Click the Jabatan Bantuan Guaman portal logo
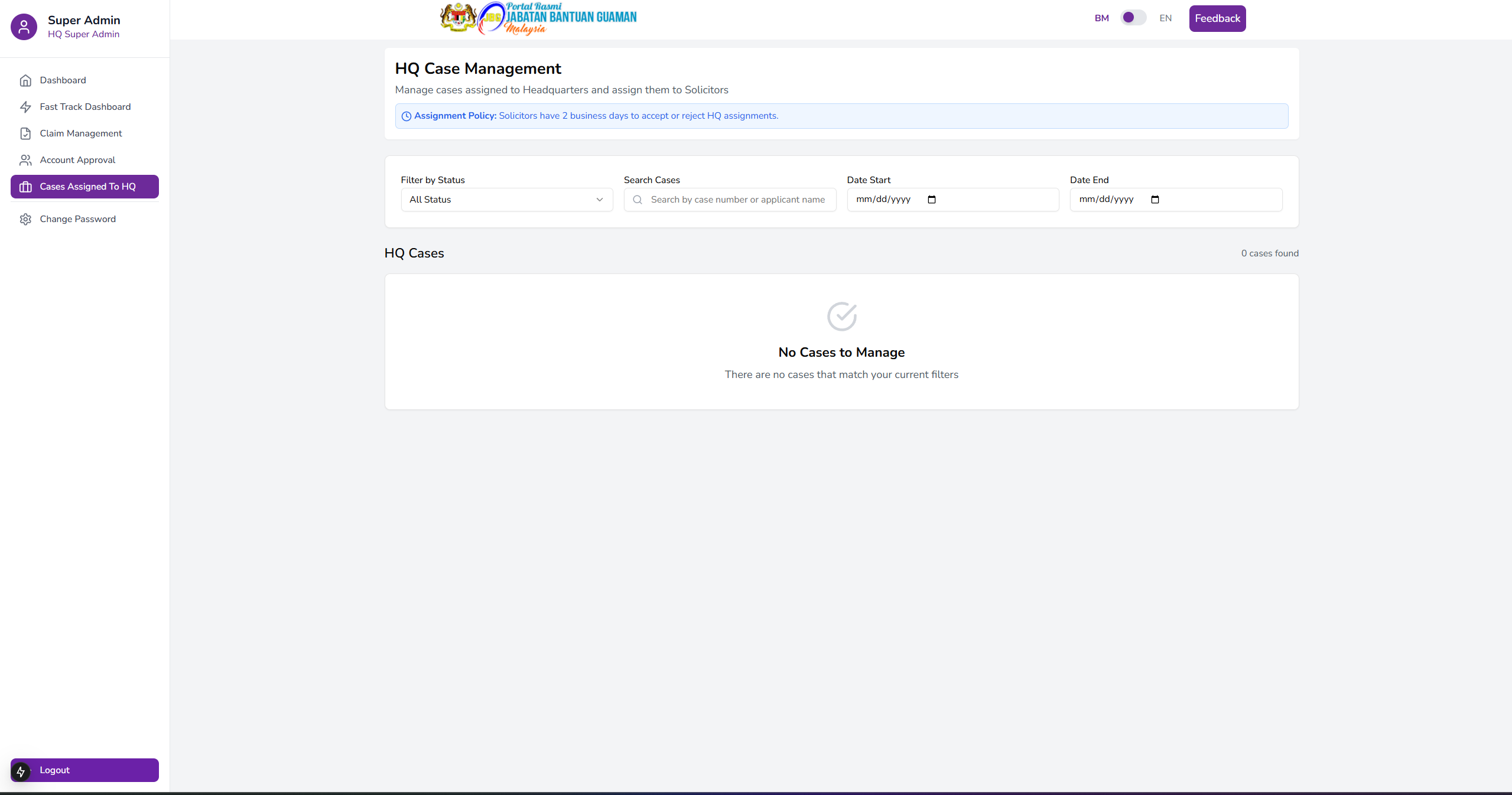Viewport: 1512px width, 795px height. click(538, 18)
